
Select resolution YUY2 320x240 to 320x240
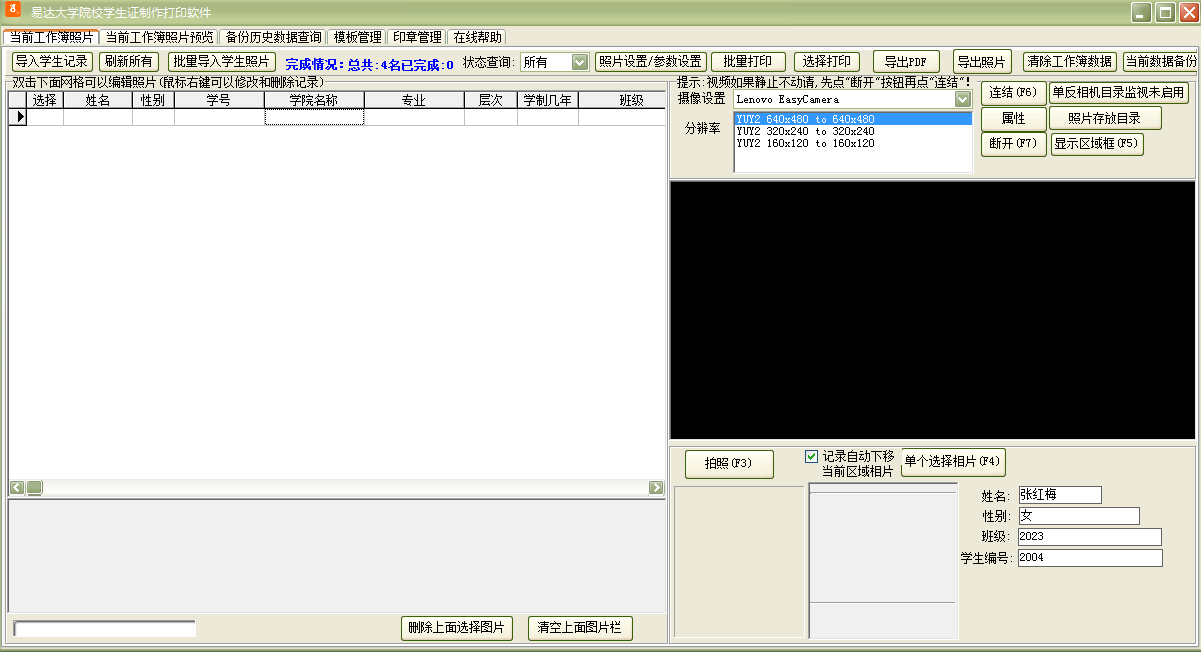pyautogui.click(x=853, y=131)
